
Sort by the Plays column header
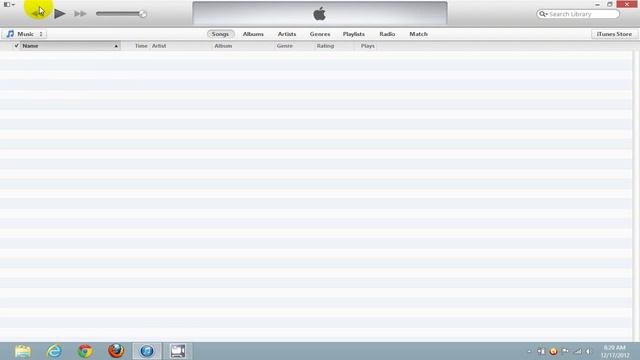click(x=367, y=46)
